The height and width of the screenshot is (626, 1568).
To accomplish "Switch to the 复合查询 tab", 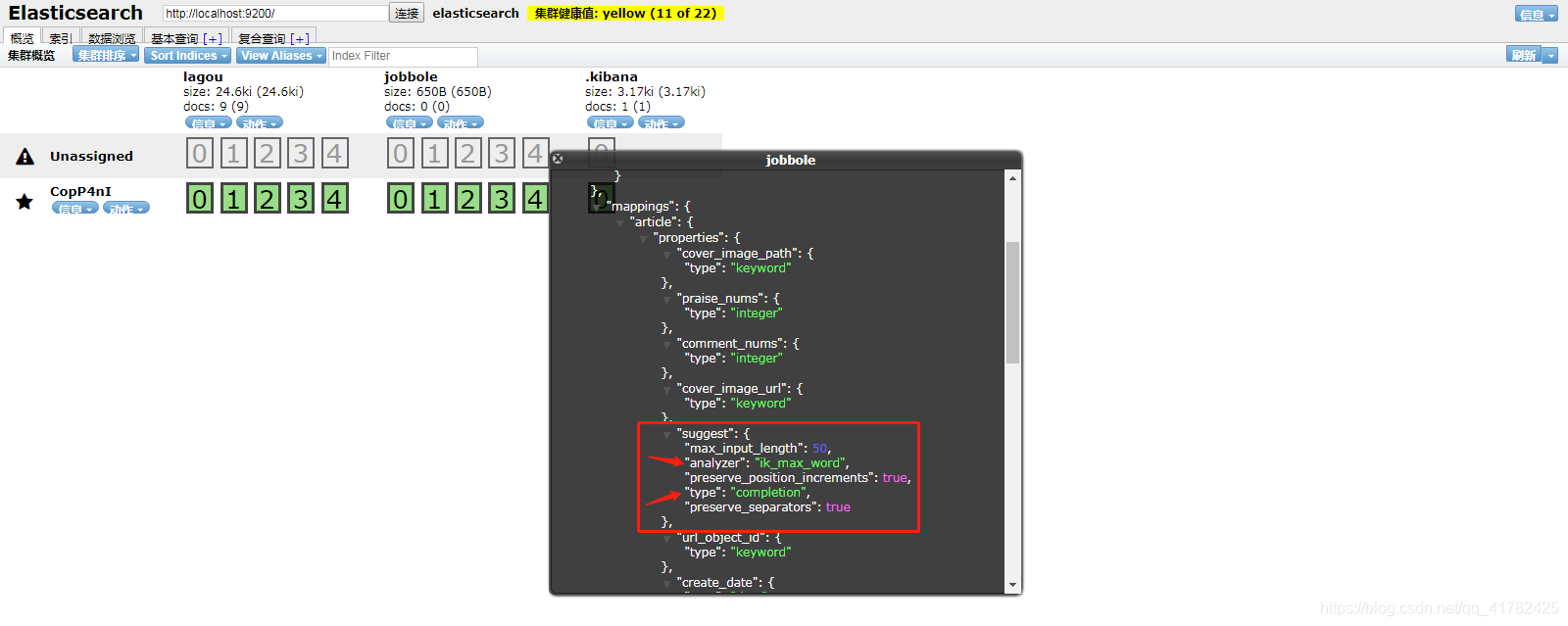I will coord(262,38).
